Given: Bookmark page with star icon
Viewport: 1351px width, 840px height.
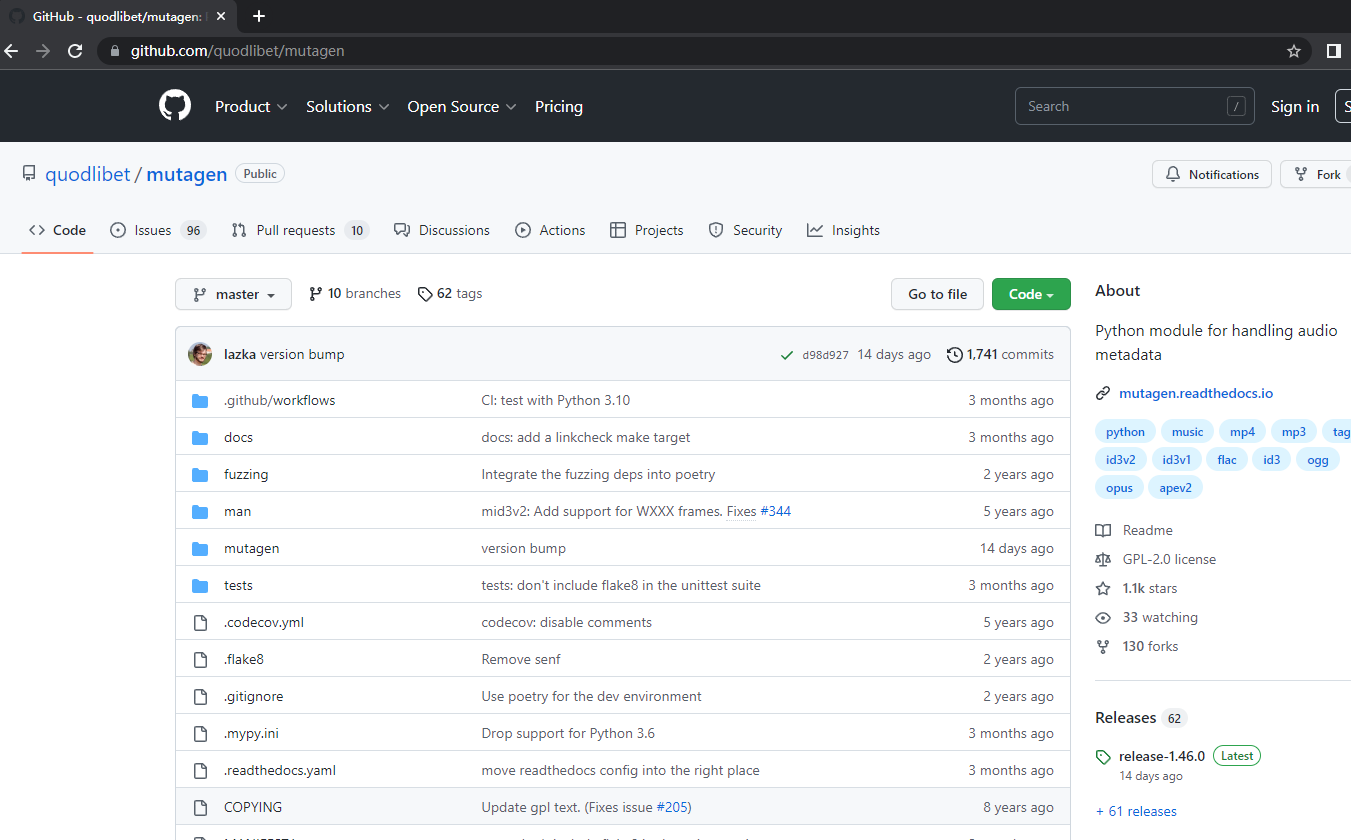Looking at the screenshot, I should pyautogui.click(x=1294, y=51).
